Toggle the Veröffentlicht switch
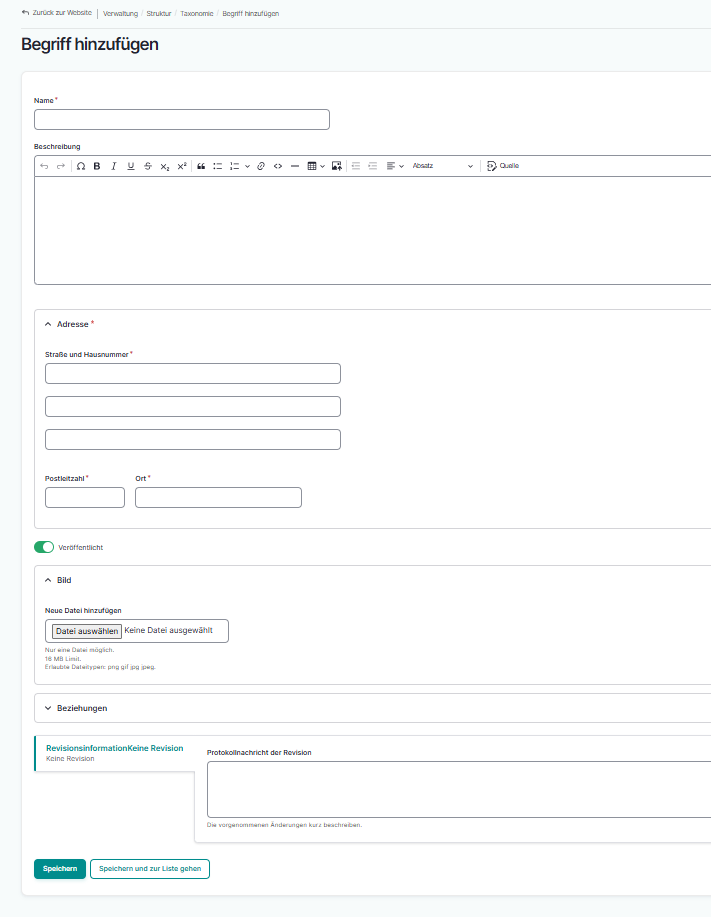Screen dimensions: 711x917 44,547
